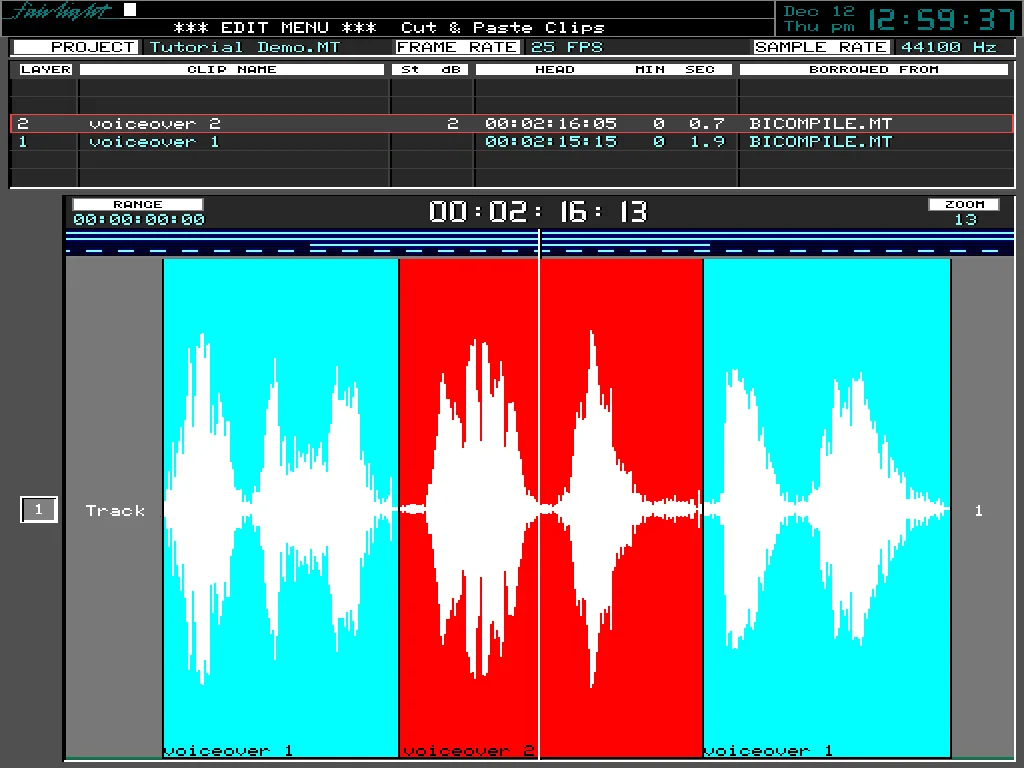Click the white square beside Fairlight logo

coord(130,9)
